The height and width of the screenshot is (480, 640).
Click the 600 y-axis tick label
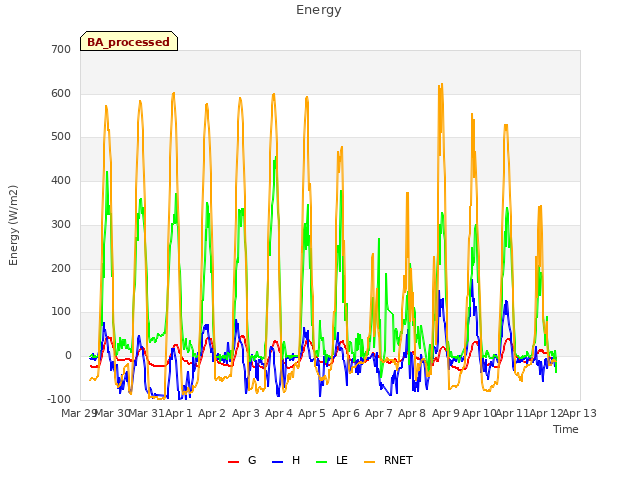pos(61,93)
